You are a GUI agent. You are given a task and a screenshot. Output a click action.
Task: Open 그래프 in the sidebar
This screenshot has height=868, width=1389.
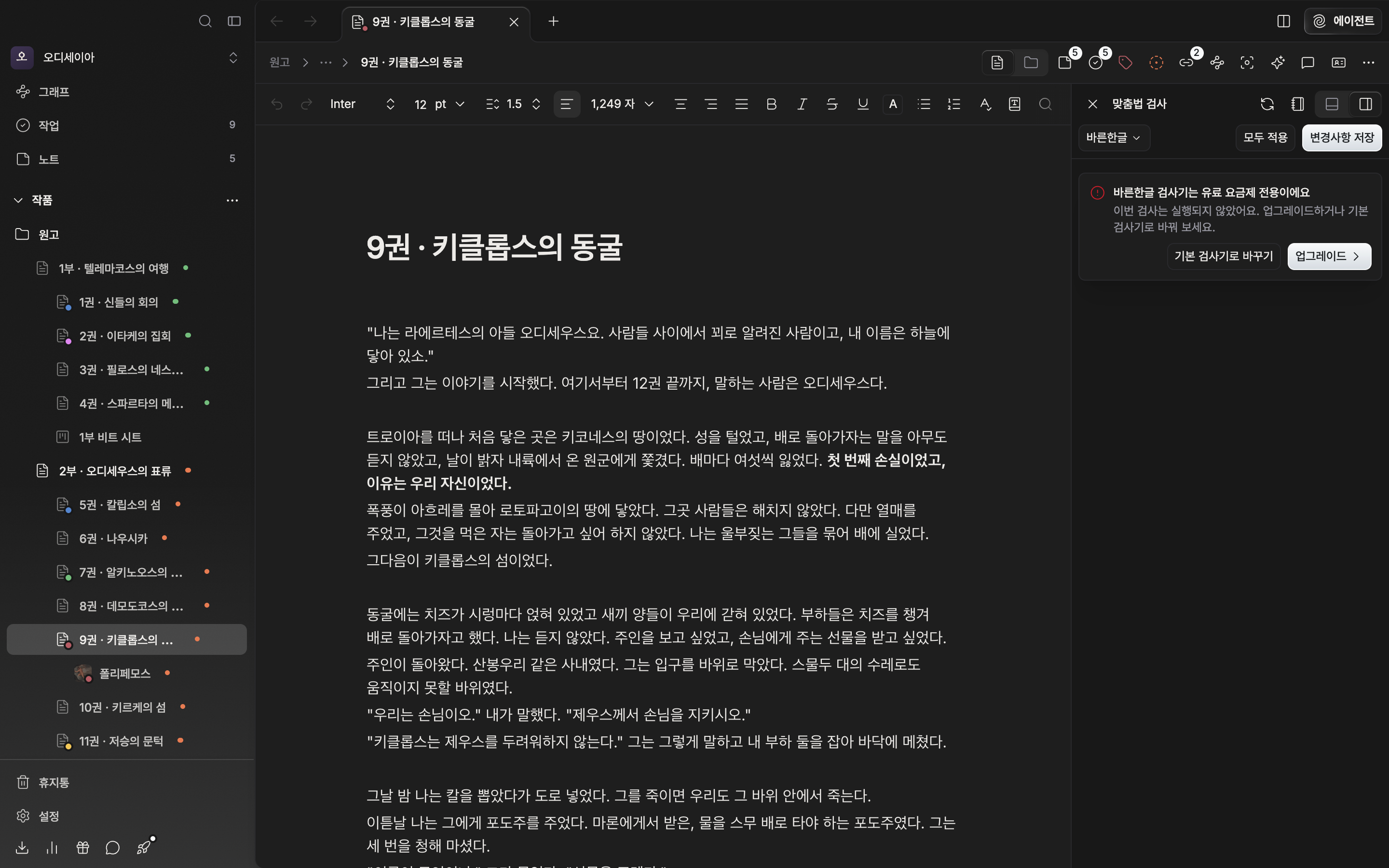[126, 92]
